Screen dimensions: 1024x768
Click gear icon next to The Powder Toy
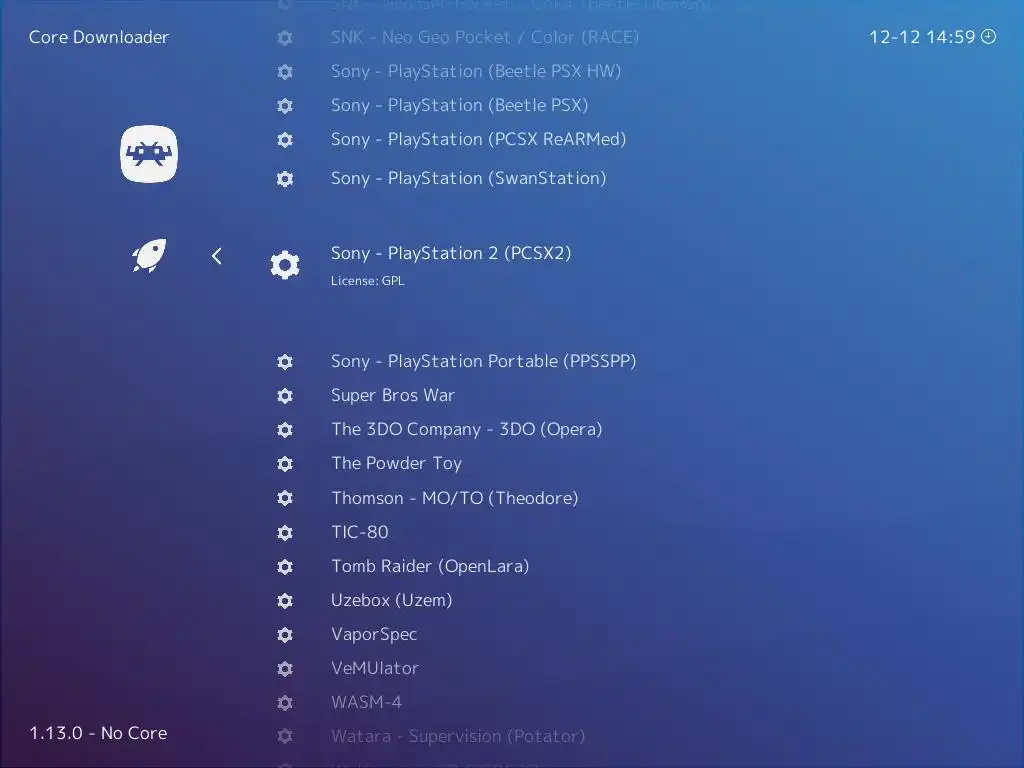coord(285,464)
